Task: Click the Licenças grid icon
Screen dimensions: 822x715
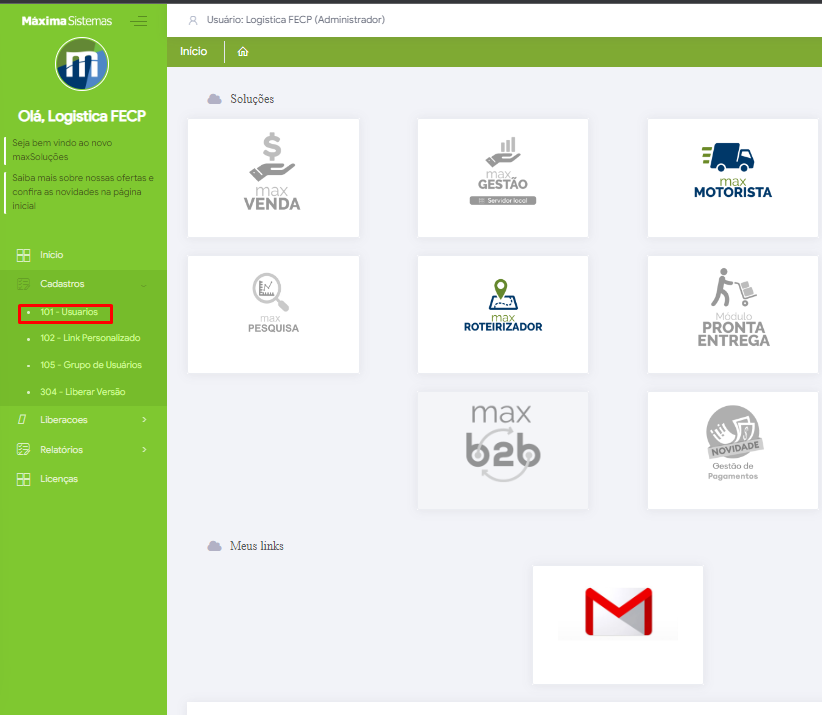Action: pos(24,479)
